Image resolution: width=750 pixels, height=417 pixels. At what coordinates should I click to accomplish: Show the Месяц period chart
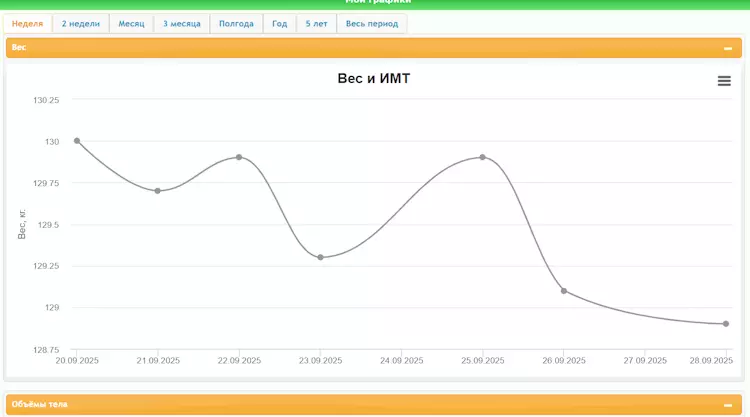pyautogui.click(x=131, y=23)
